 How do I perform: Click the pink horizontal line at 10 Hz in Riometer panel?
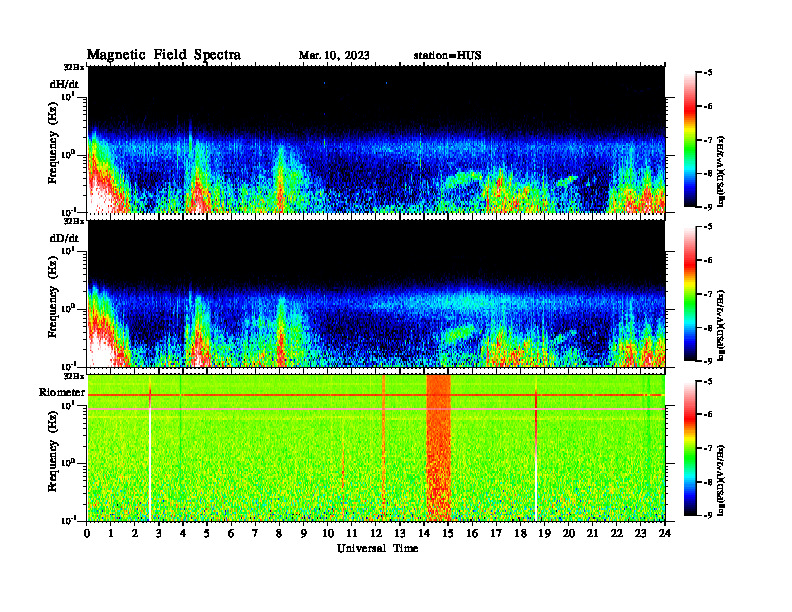point(376,409)
